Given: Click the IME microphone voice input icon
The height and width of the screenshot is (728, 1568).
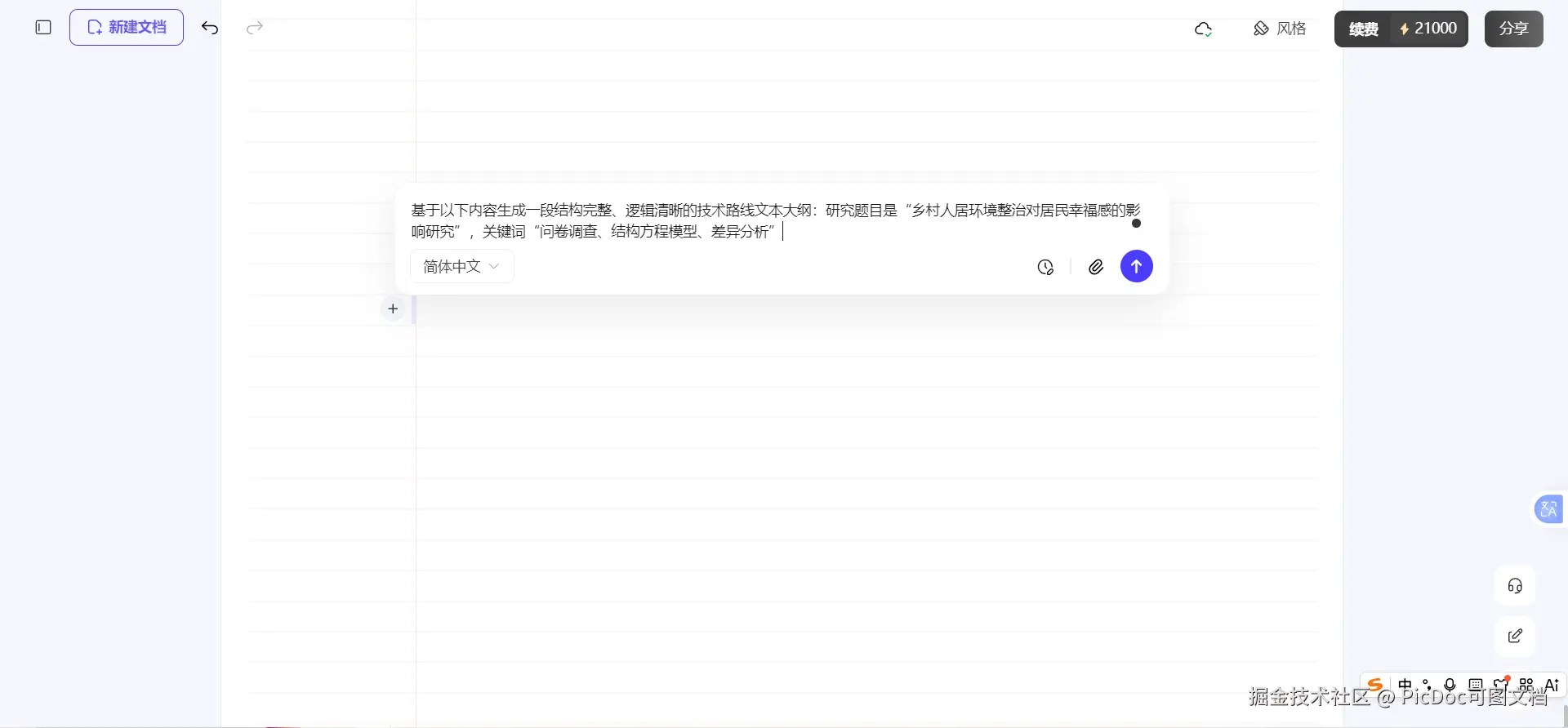Looking at the screenshot, I should tap(1450, 685).
